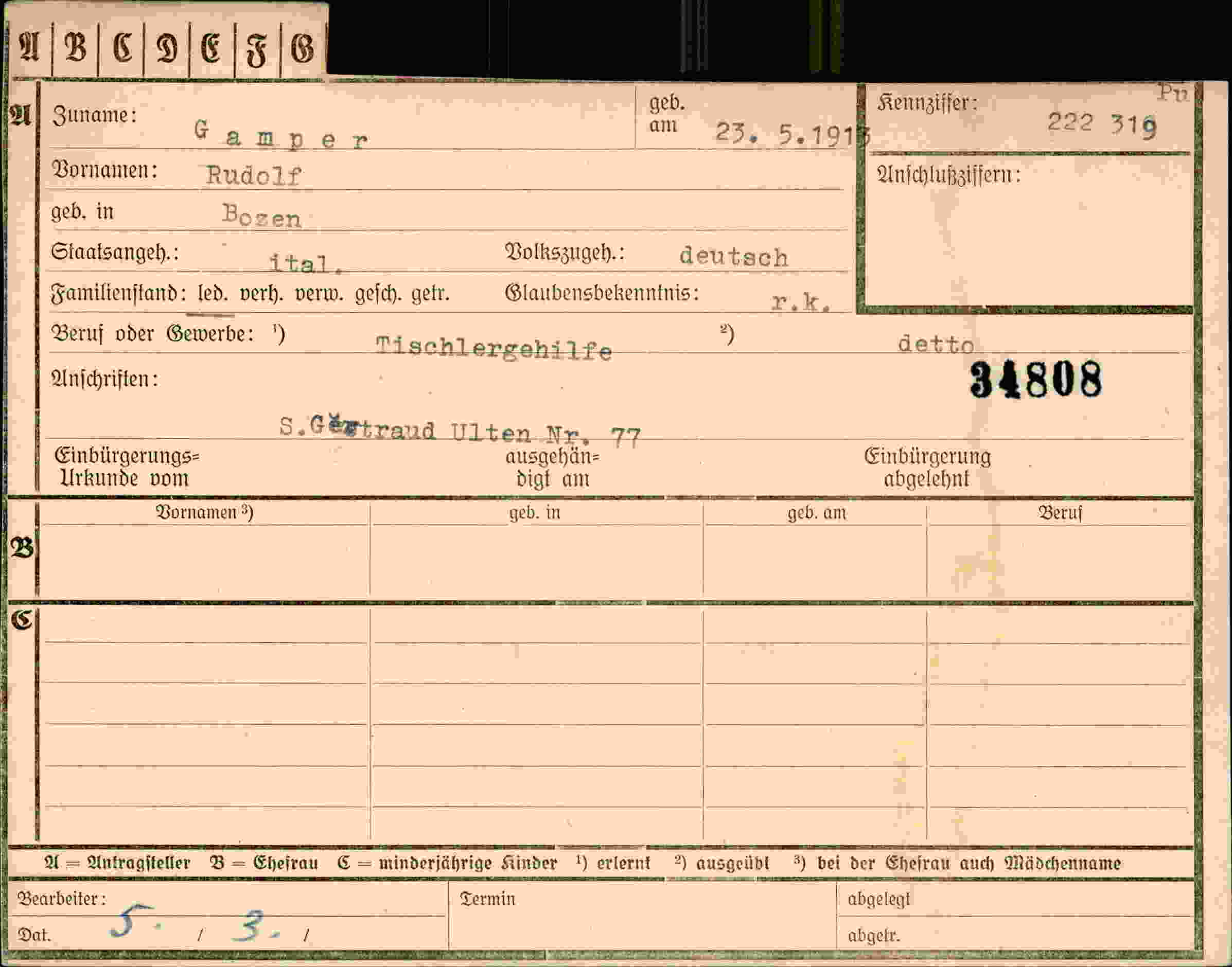
Task: Select the index tab letter B
Action: point(75,47)
